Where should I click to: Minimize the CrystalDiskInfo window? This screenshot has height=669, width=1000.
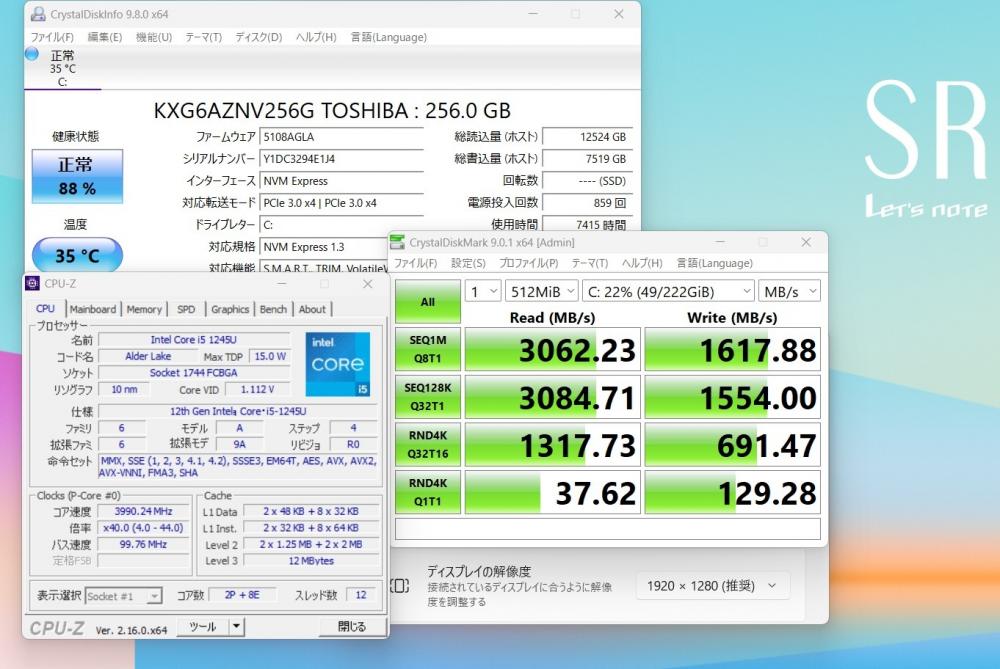533,14
